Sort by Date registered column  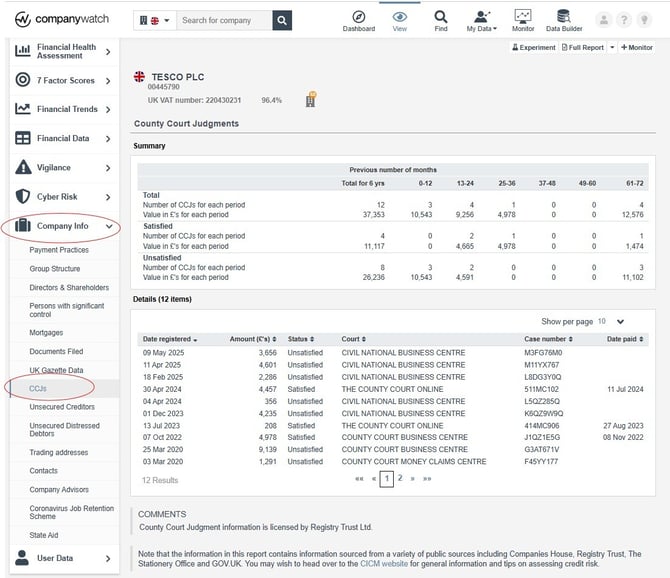tap(170, 339)
